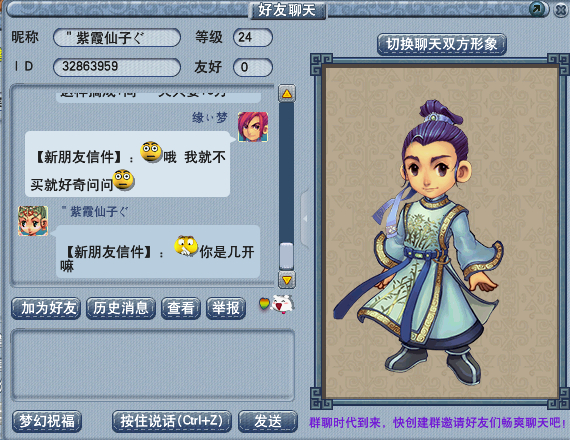
Task: Click the 紫霞仙子 avatar in chat
Action: [33, 221]
